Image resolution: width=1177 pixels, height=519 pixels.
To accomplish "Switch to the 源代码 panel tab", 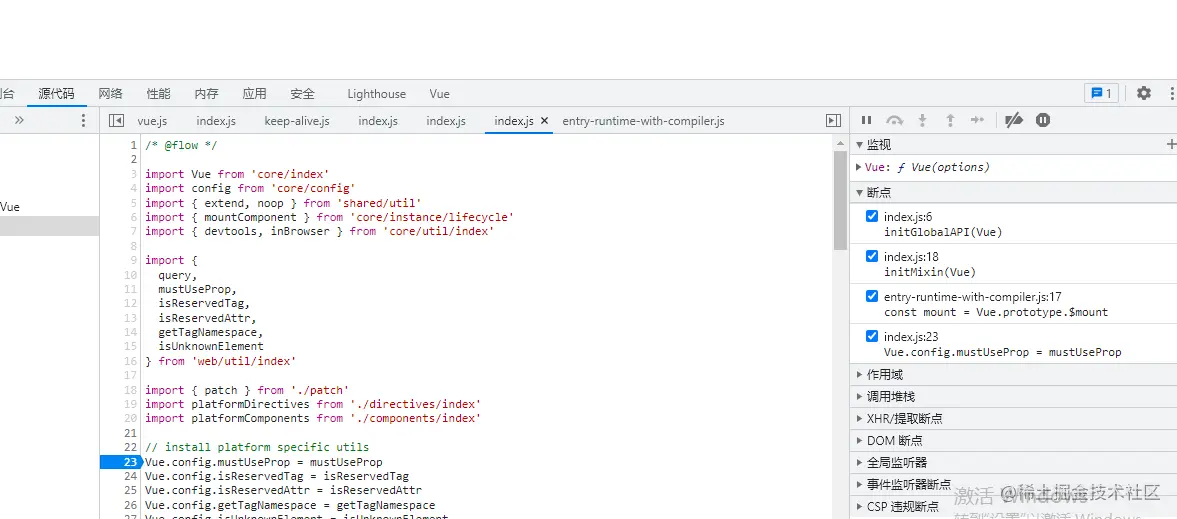I will tap(56, 94).
